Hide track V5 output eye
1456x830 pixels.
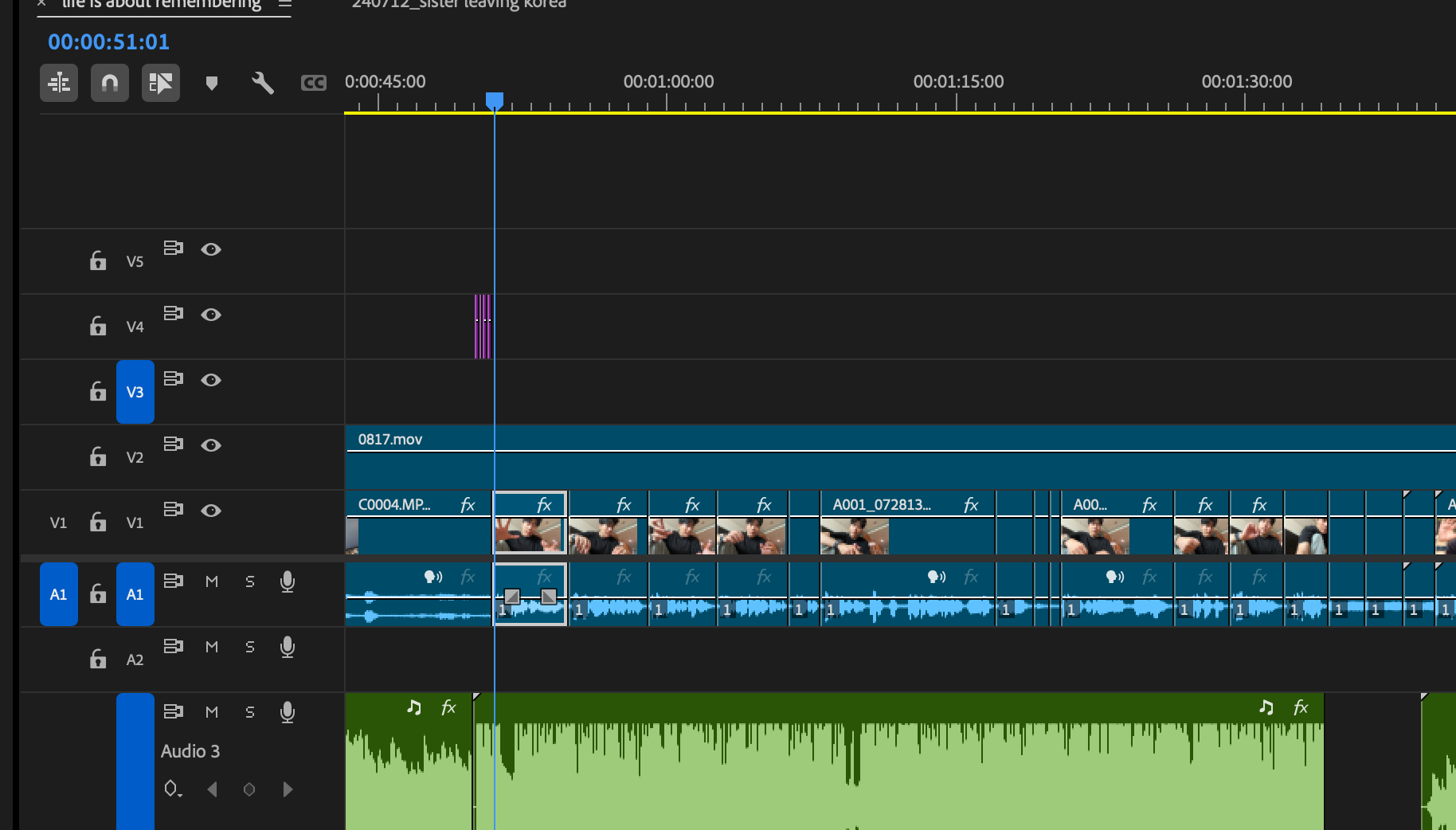[211, 249]
